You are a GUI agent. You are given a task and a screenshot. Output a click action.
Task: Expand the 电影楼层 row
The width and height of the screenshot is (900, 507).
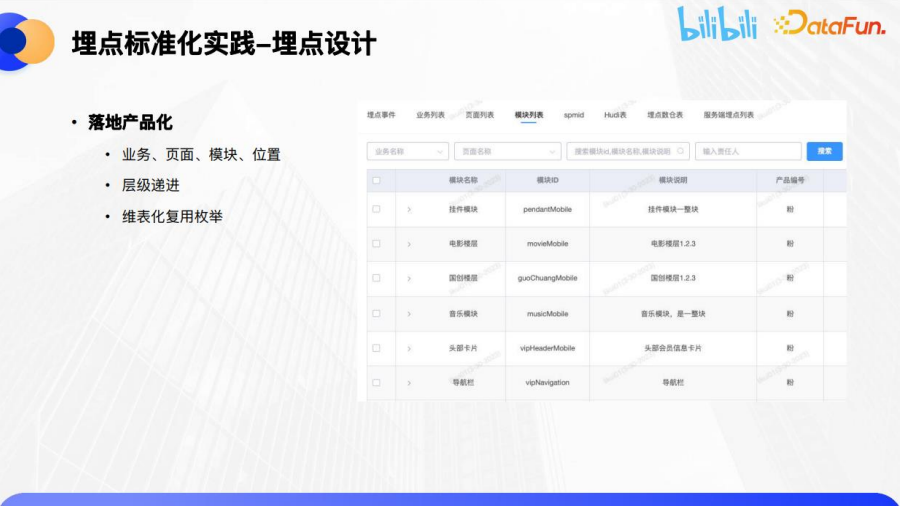click(x=409, y=244)
